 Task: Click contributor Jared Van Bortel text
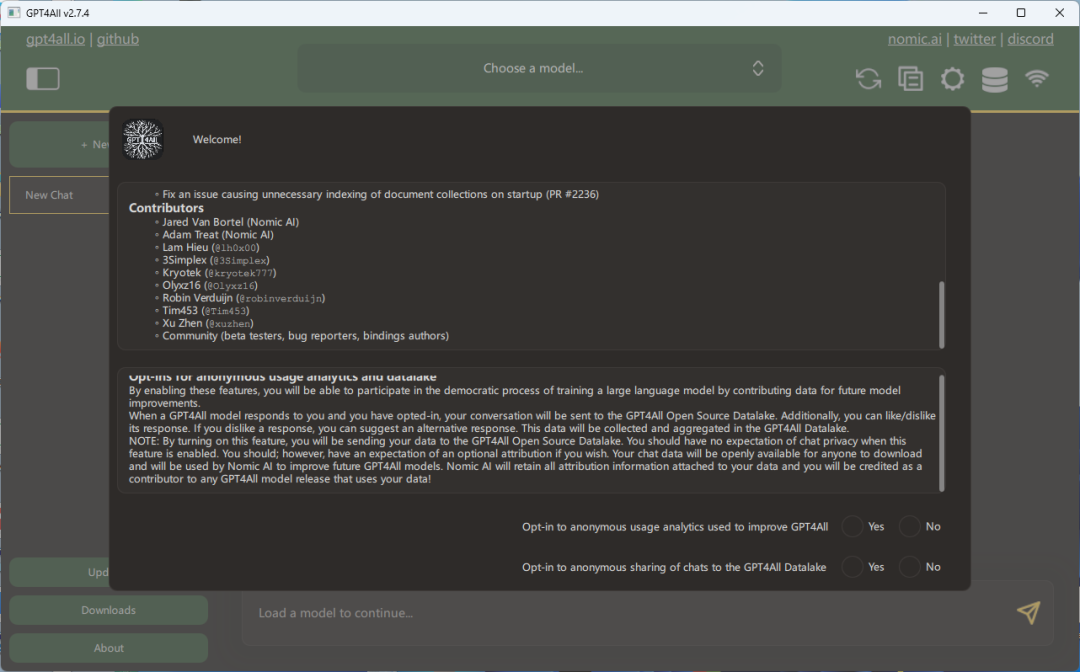tap(231, 222)
